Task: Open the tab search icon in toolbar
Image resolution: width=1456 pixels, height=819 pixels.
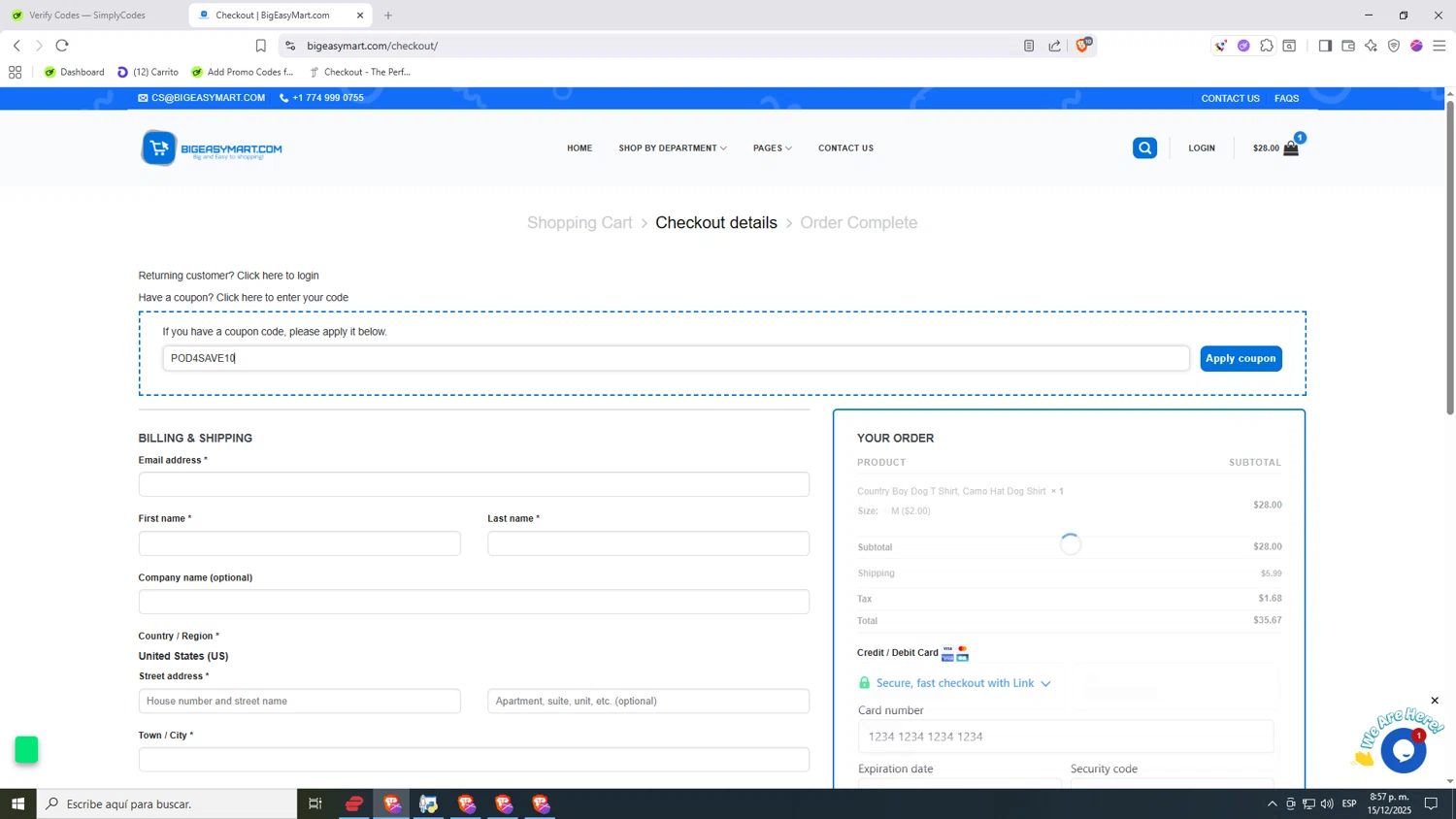Action: [1289, 46]
